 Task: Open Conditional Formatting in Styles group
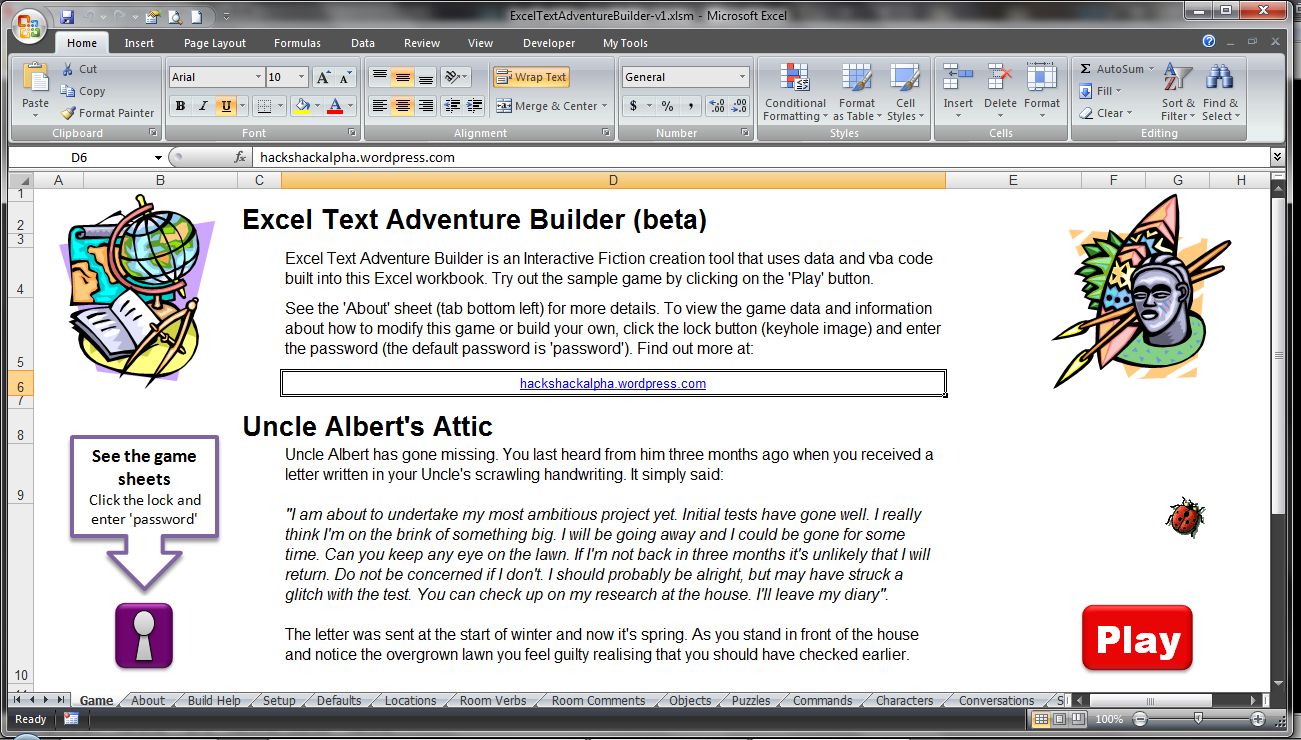795,93
